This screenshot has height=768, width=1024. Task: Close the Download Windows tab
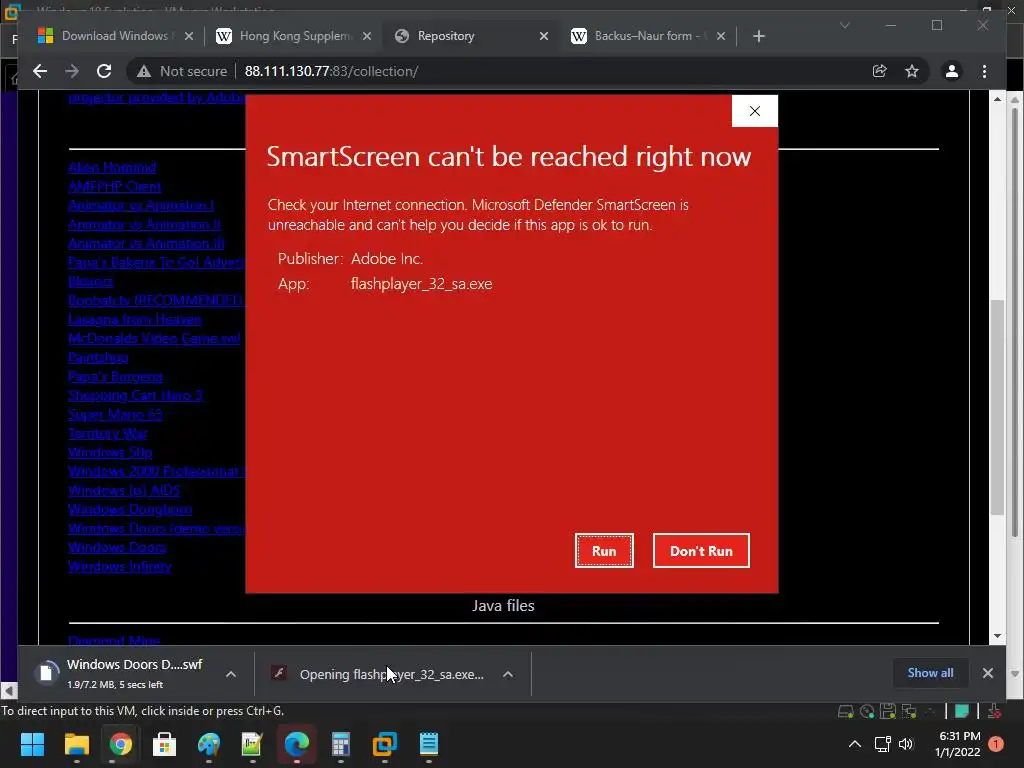pos(189,36)
